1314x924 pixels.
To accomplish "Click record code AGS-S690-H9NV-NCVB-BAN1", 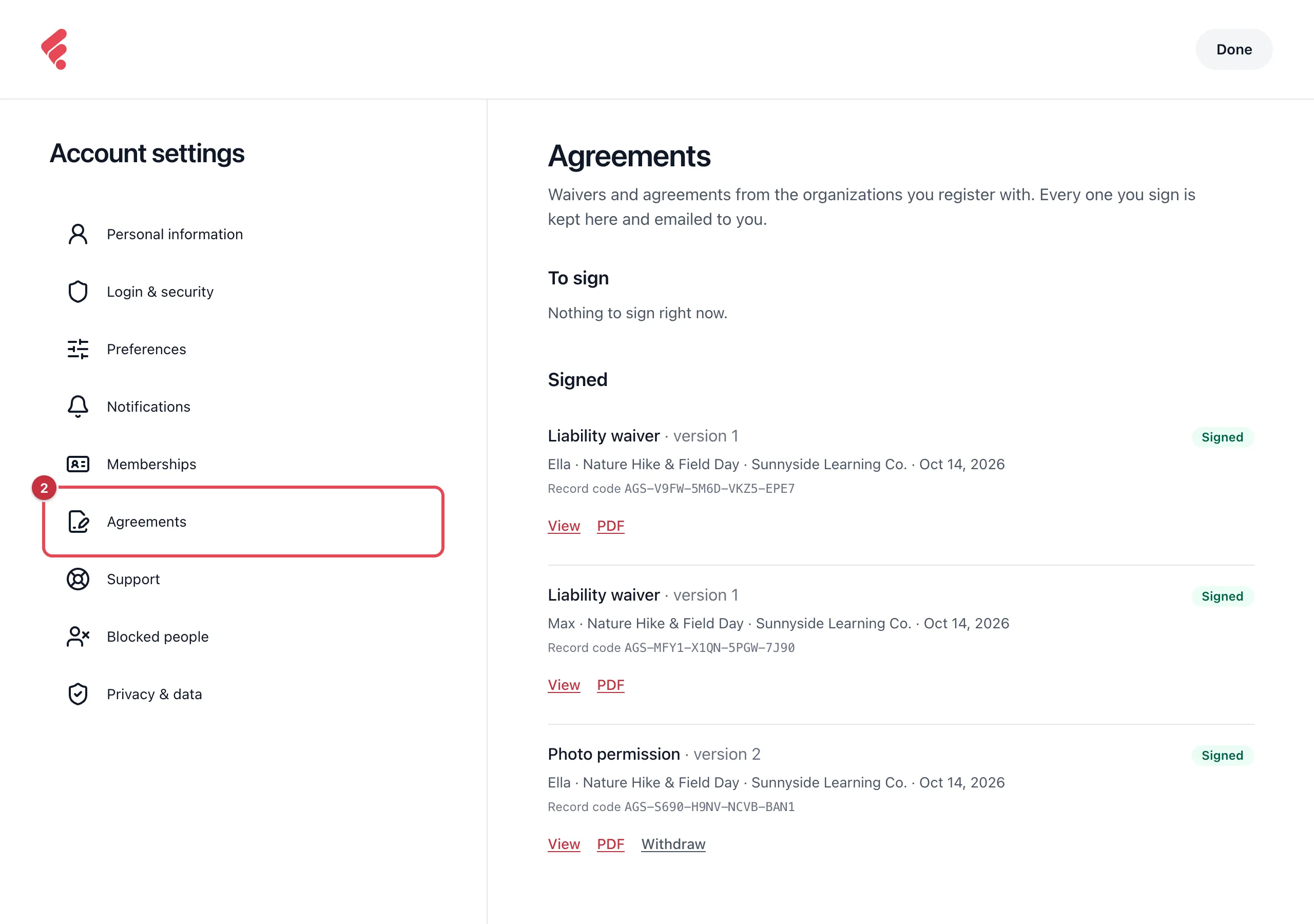I will tap(709, 806).
